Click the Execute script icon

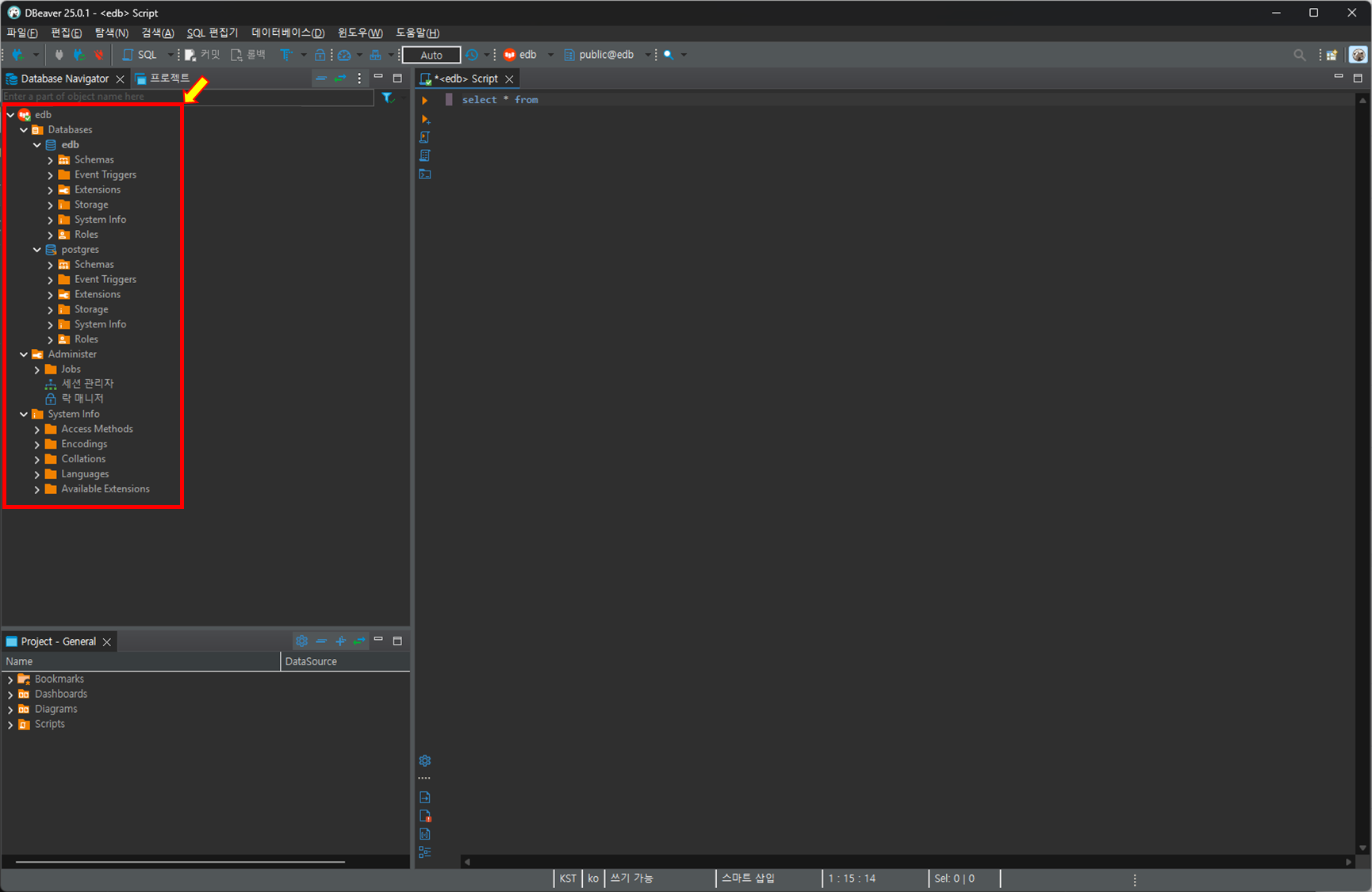tap(425, 137)
